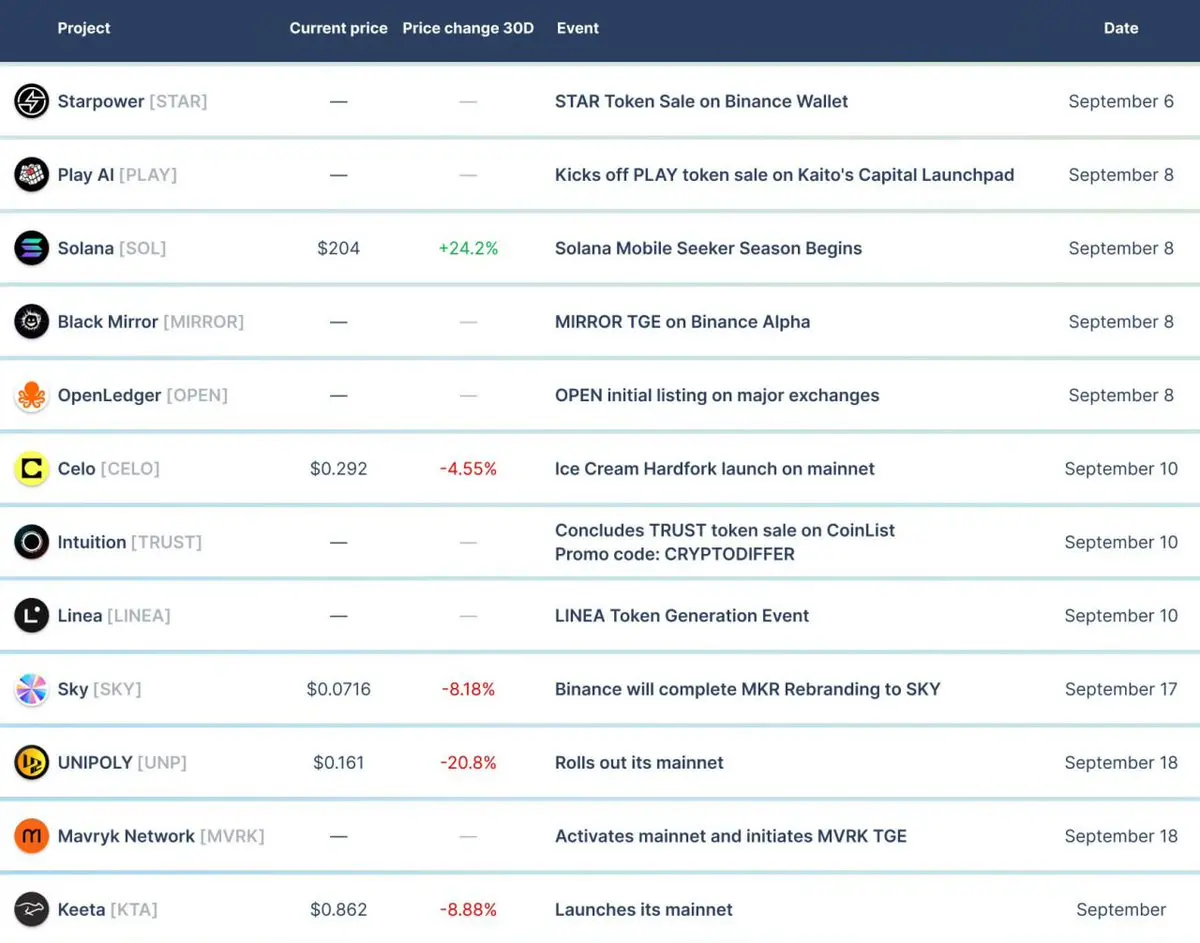Sort by the Project column header
Viewport: 1200px width, 943px height.
pyautogui.click(x=84, y=28)
